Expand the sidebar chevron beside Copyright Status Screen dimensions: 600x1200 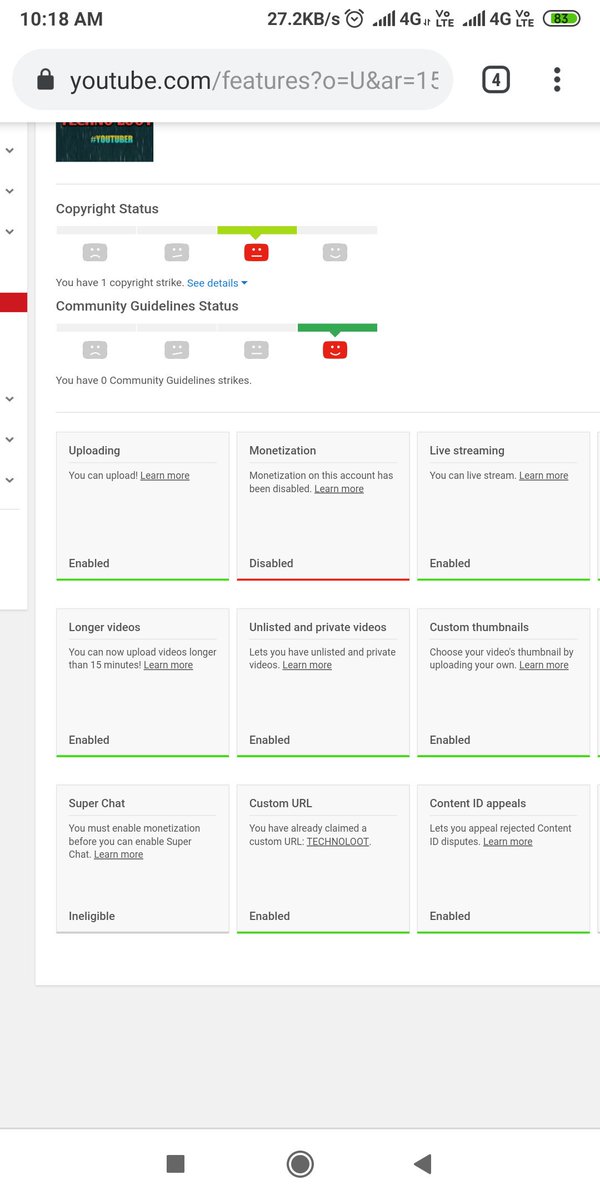(9, 231)
